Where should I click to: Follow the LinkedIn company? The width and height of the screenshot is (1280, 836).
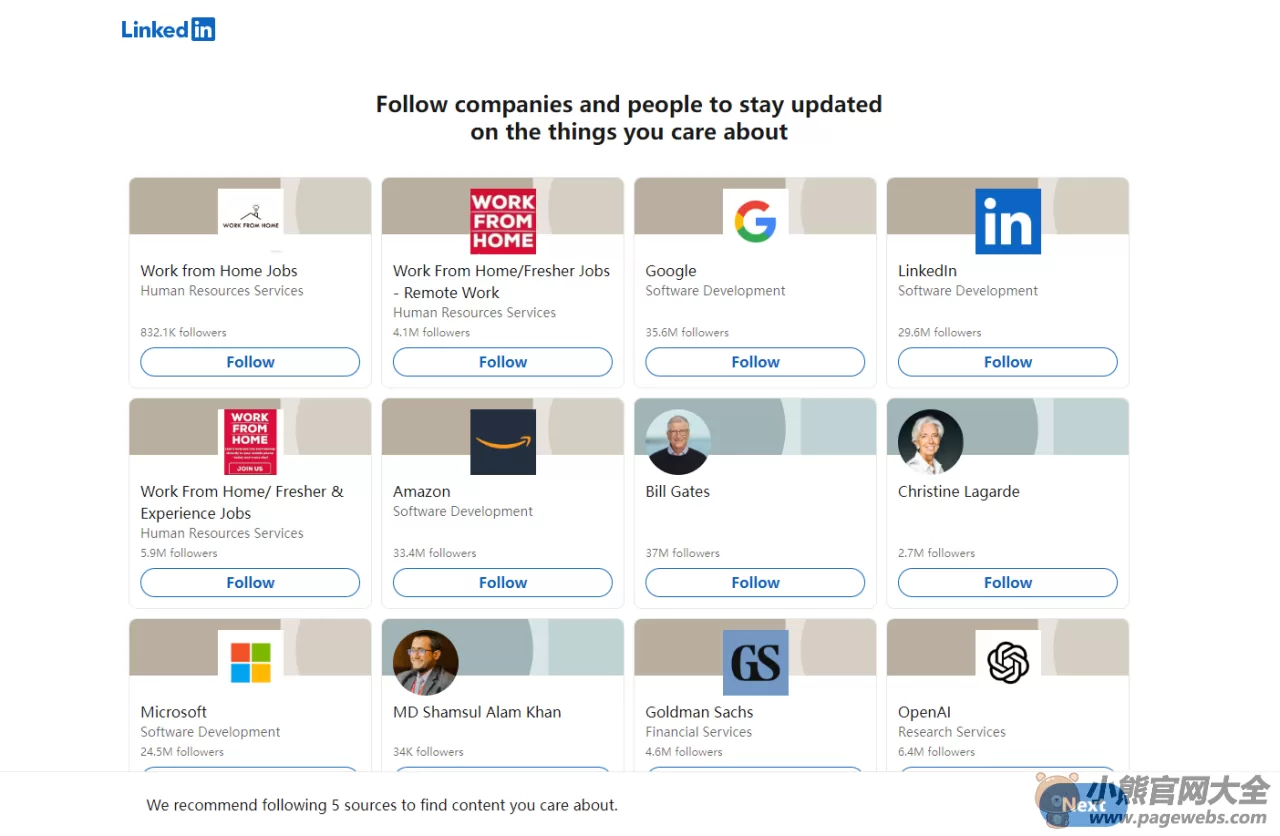pyautogui.click(x=1008, y=362)
